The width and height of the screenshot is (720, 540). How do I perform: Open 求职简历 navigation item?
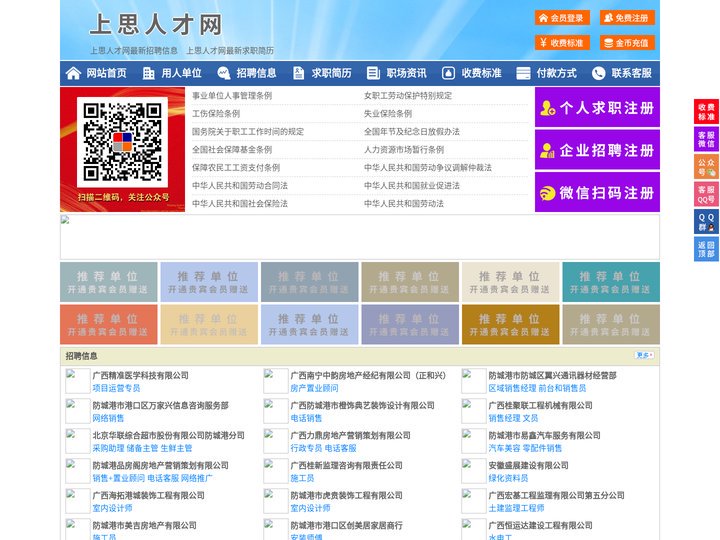[332, 73]
